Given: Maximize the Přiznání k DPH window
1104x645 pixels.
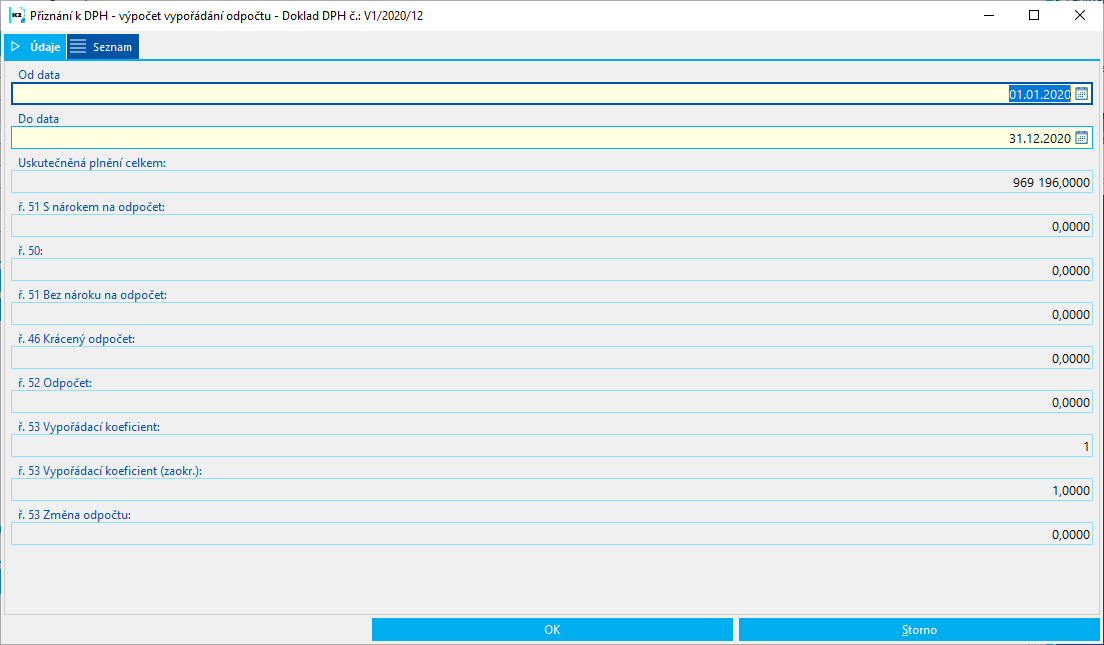Looking at the screenshot, I should pyautogui.click(x=1034, y=15).
